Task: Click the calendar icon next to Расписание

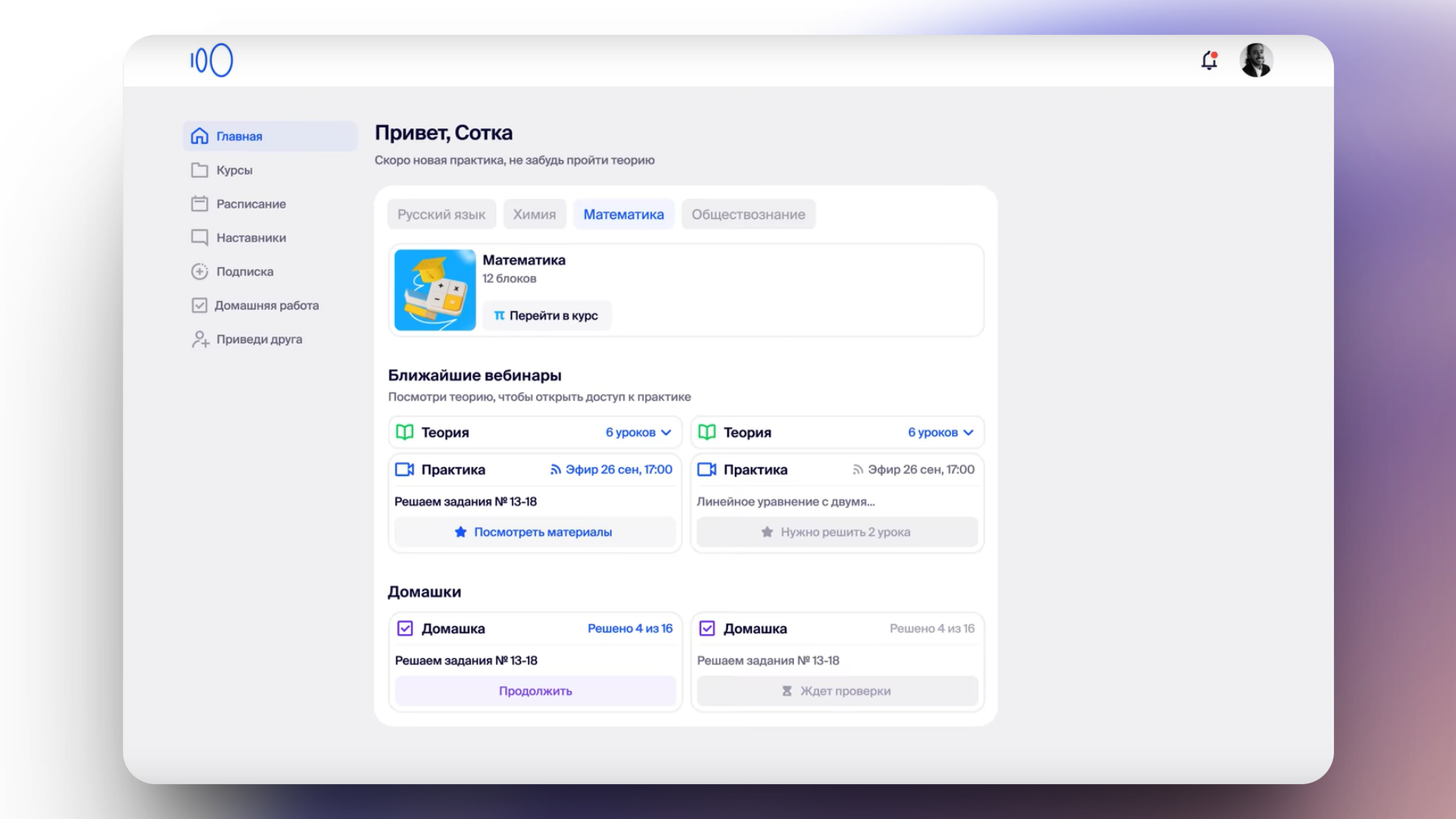Action: (199, 203)
